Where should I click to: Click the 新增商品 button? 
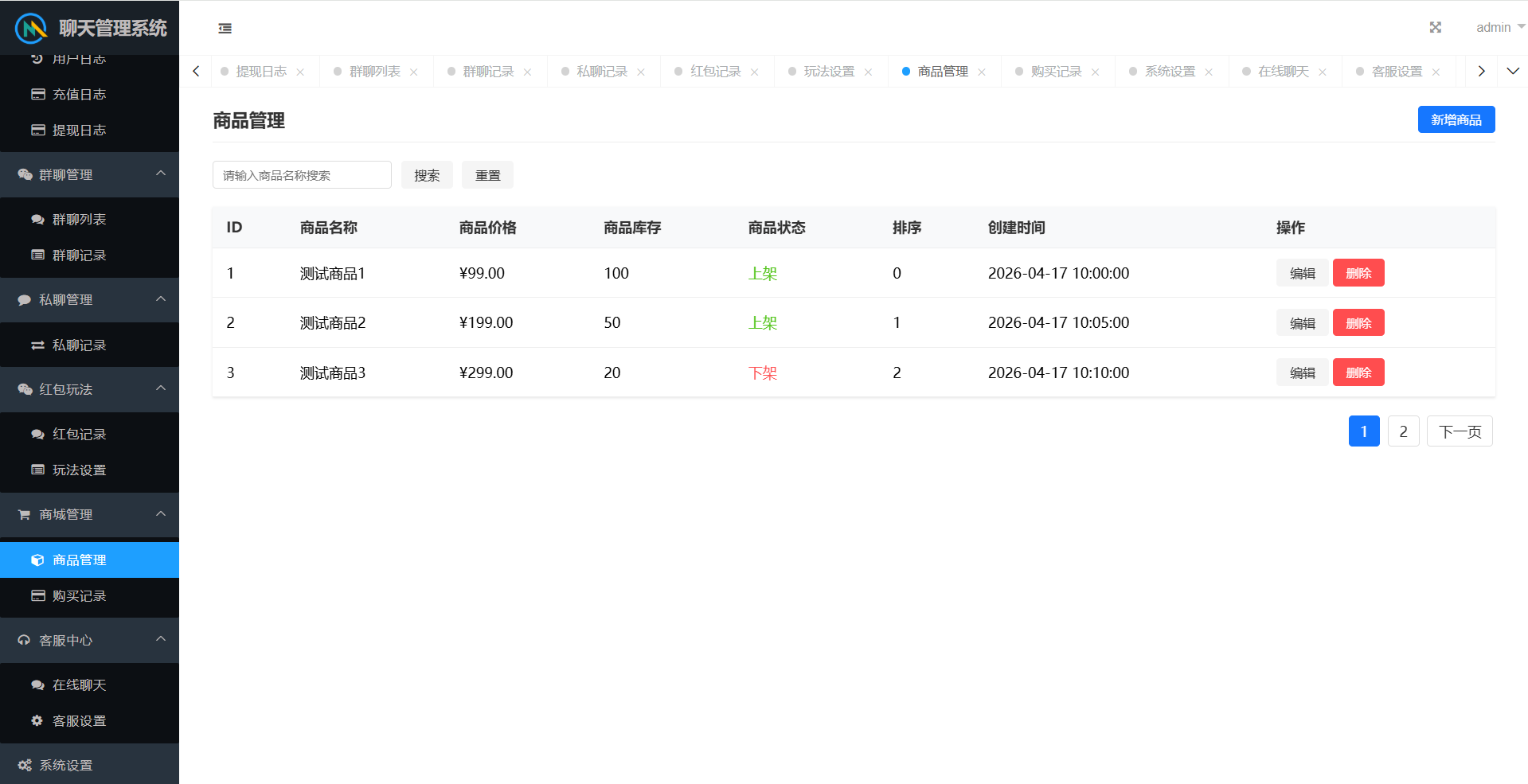(1456, 119)
